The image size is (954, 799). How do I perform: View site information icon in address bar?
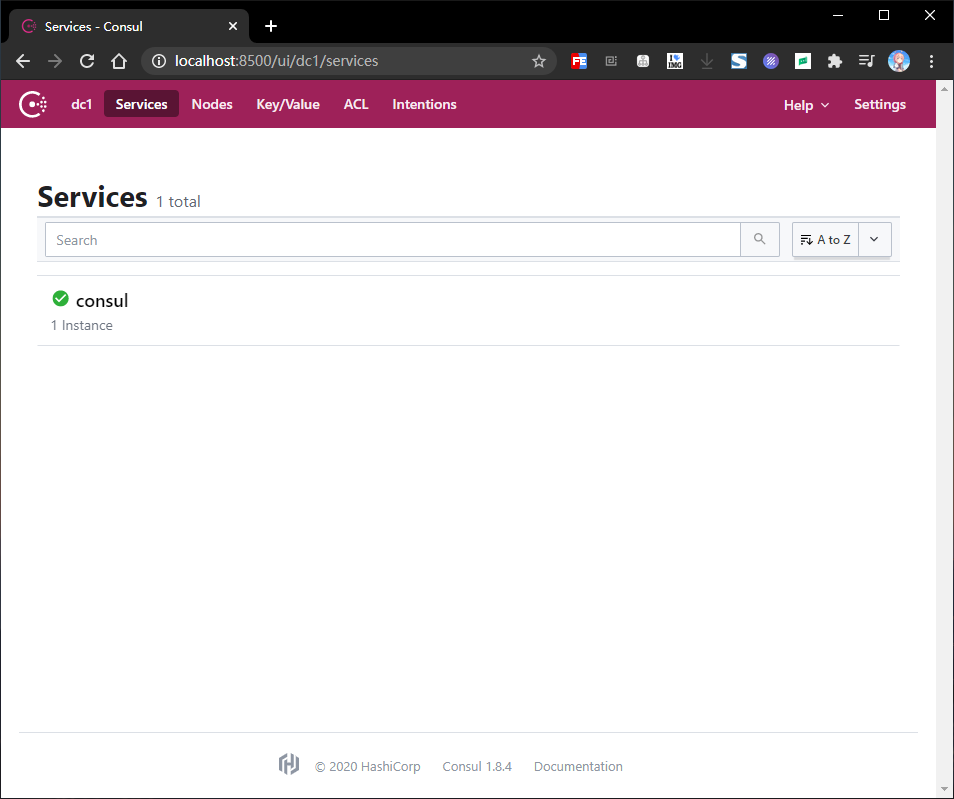pos(159,61)
